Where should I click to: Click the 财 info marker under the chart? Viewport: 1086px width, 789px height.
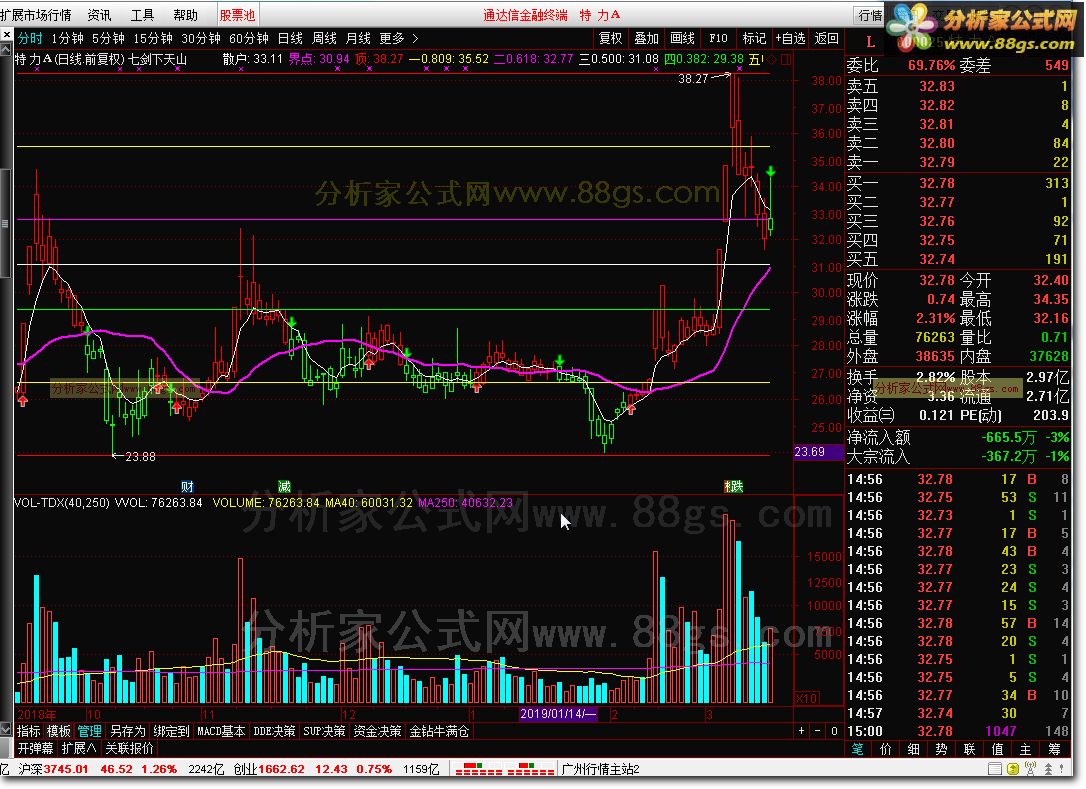pos(187,486)
